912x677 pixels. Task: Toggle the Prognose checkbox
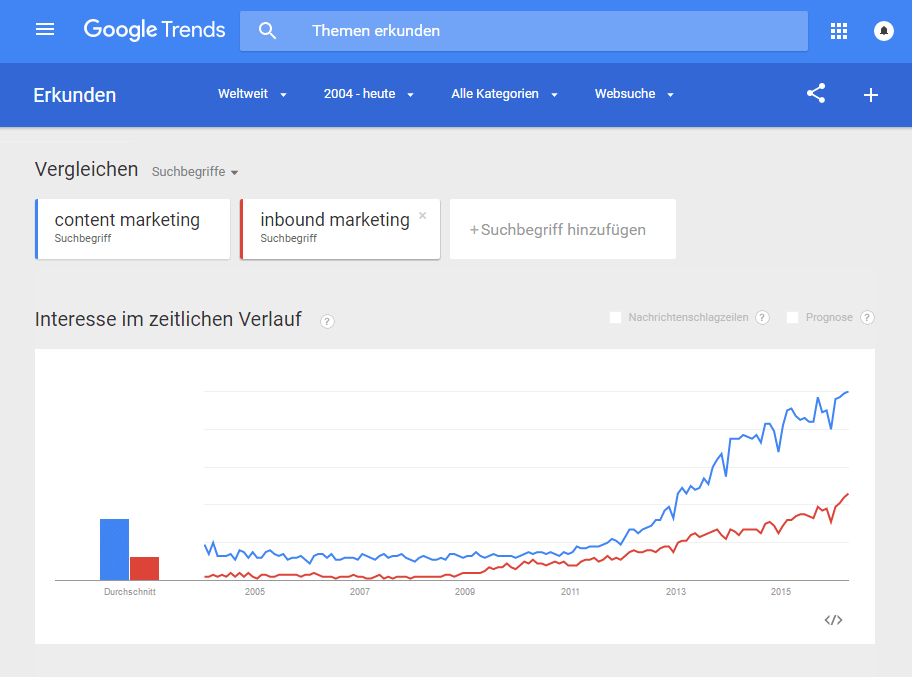point(792,317)
